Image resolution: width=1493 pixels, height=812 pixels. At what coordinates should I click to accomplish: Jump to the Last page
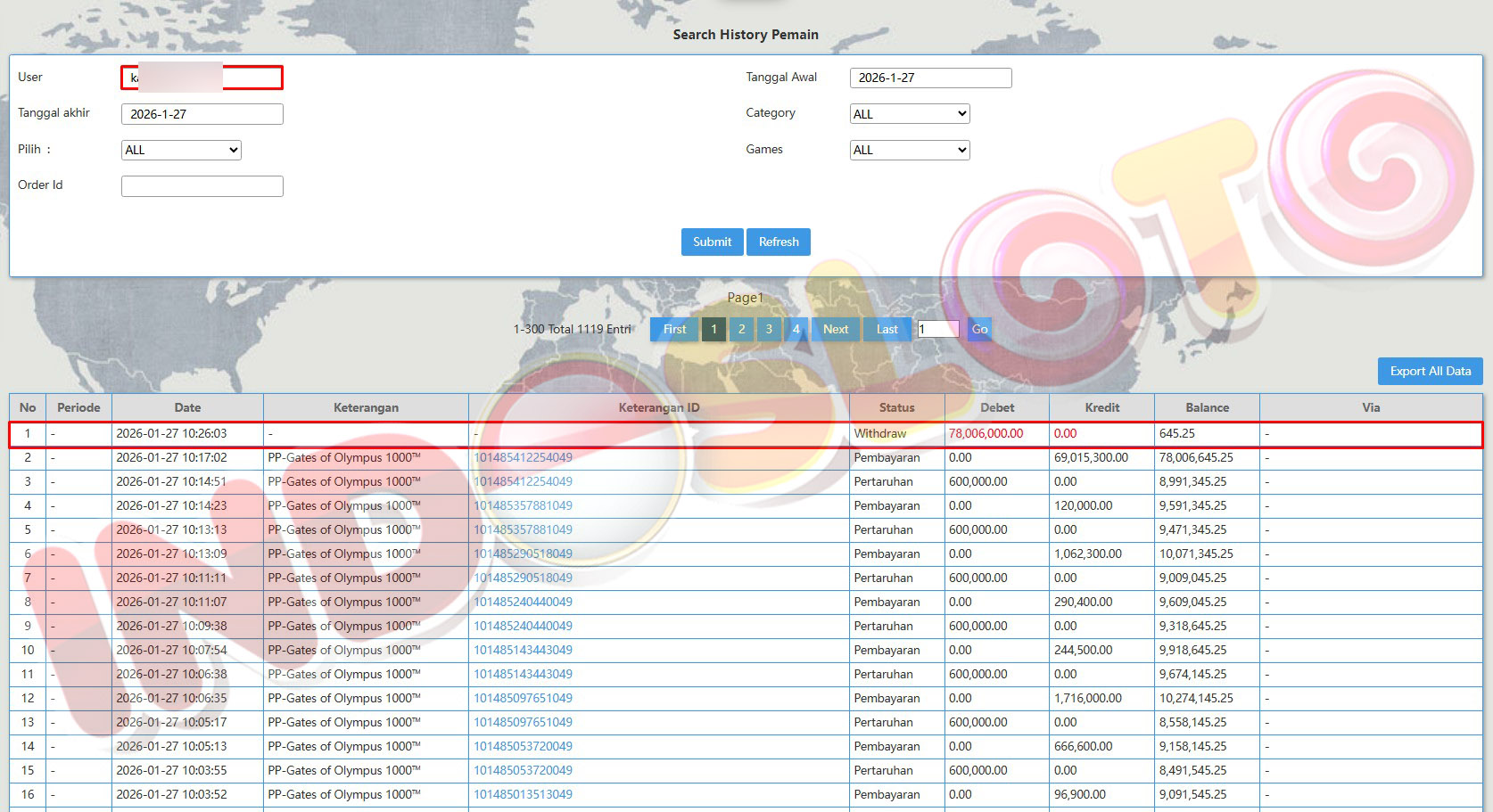point(887,329)
